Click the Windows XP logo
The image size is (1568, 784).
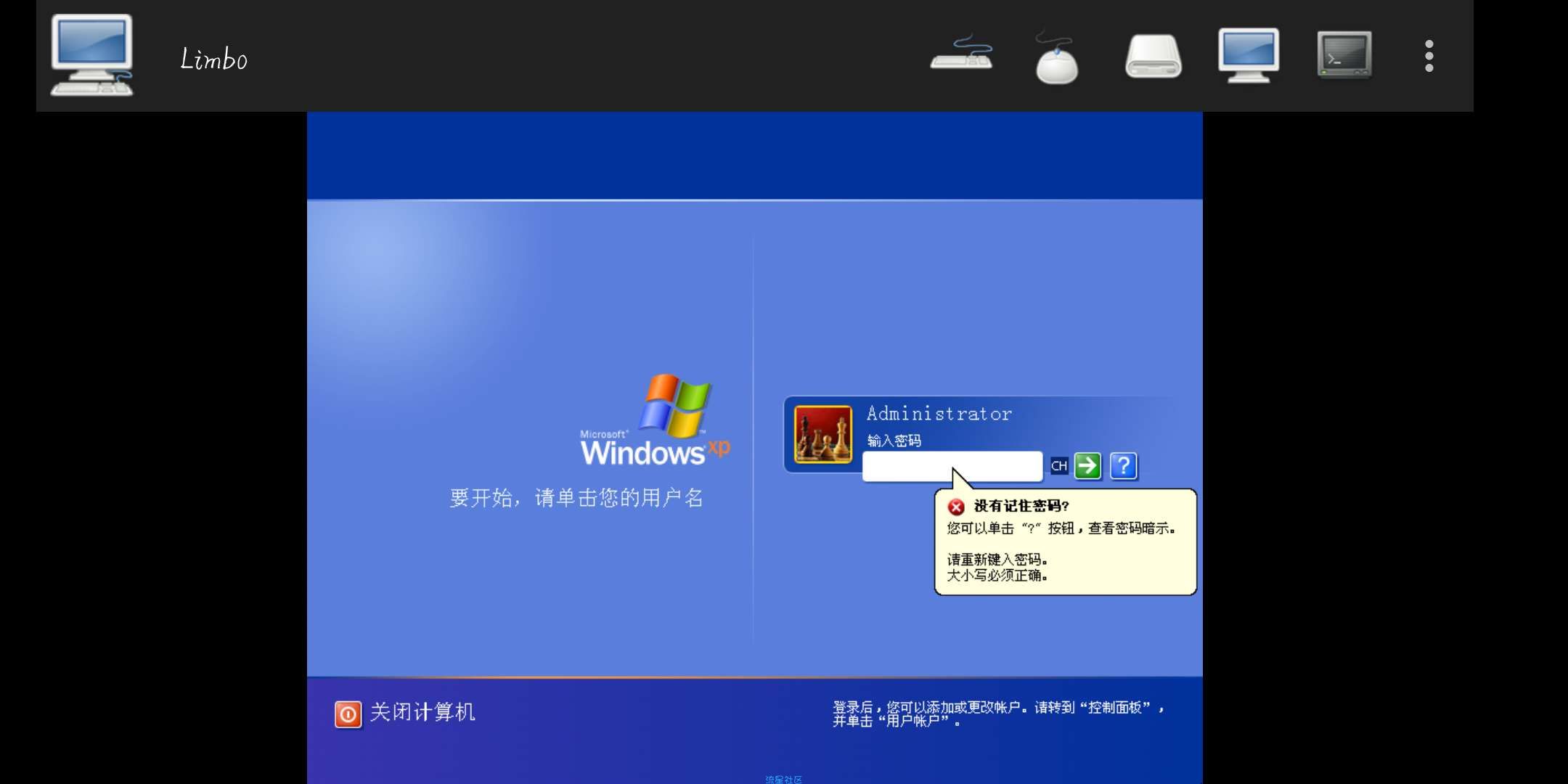655,421
